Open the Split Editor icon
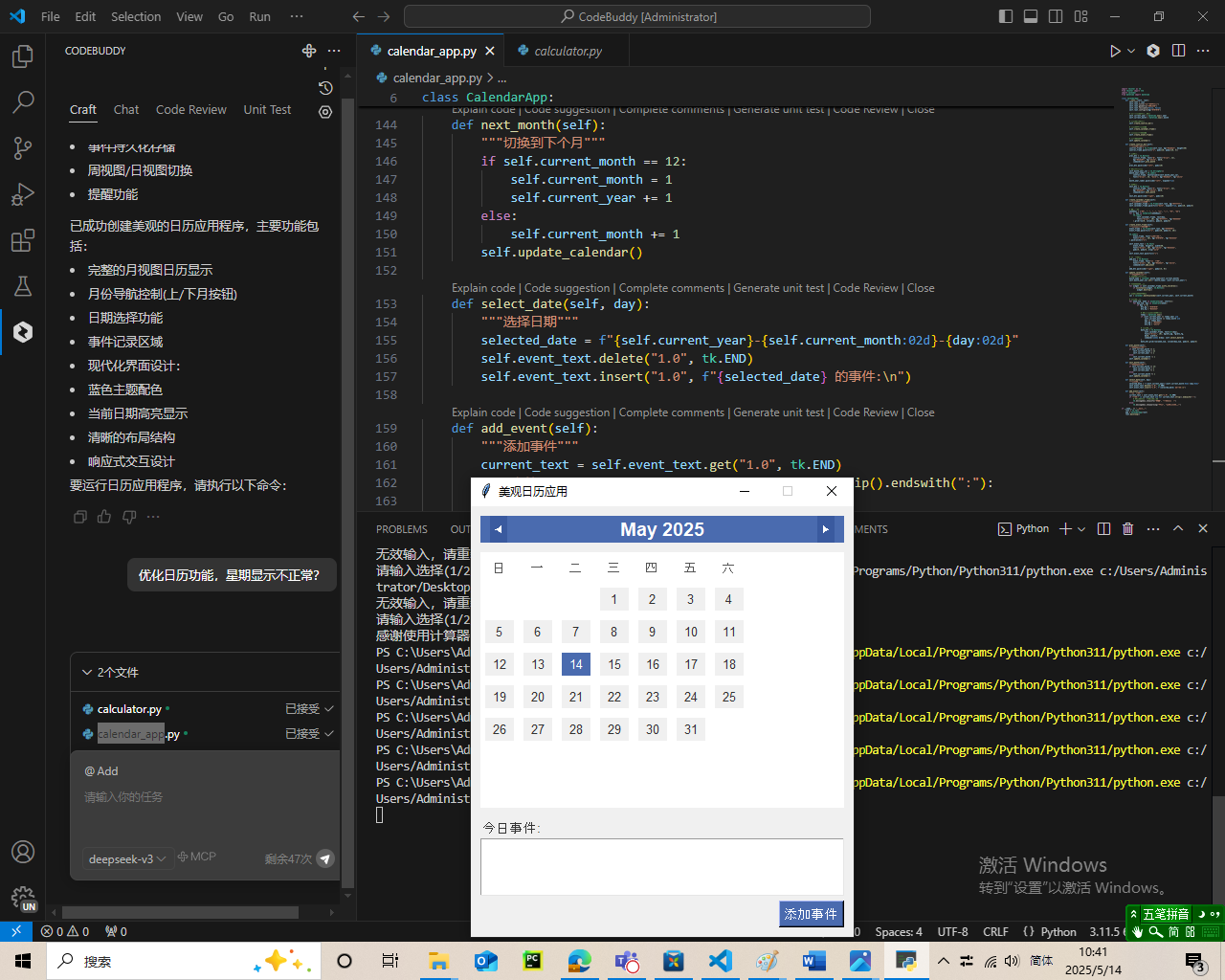This screenshot has width=1225, height=980. pyautogui.click(x=1178, y=51)
